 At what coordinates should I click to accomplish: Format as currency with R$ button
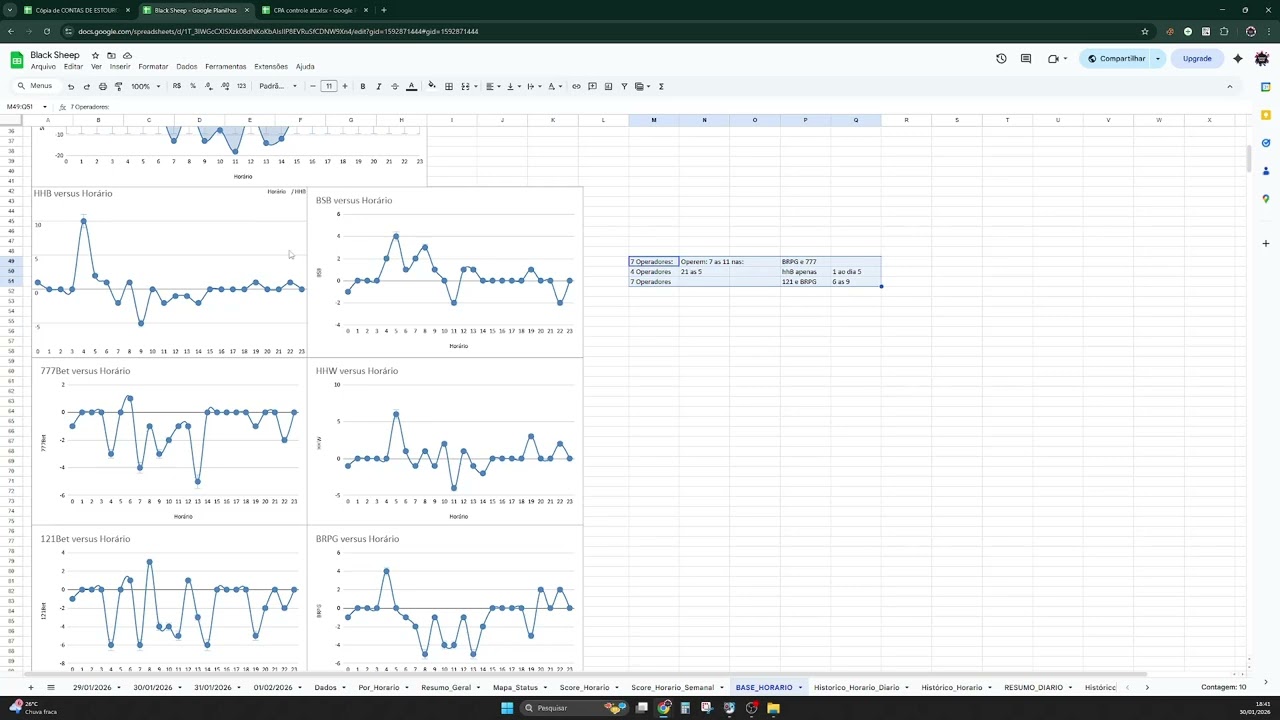[177, 86]
